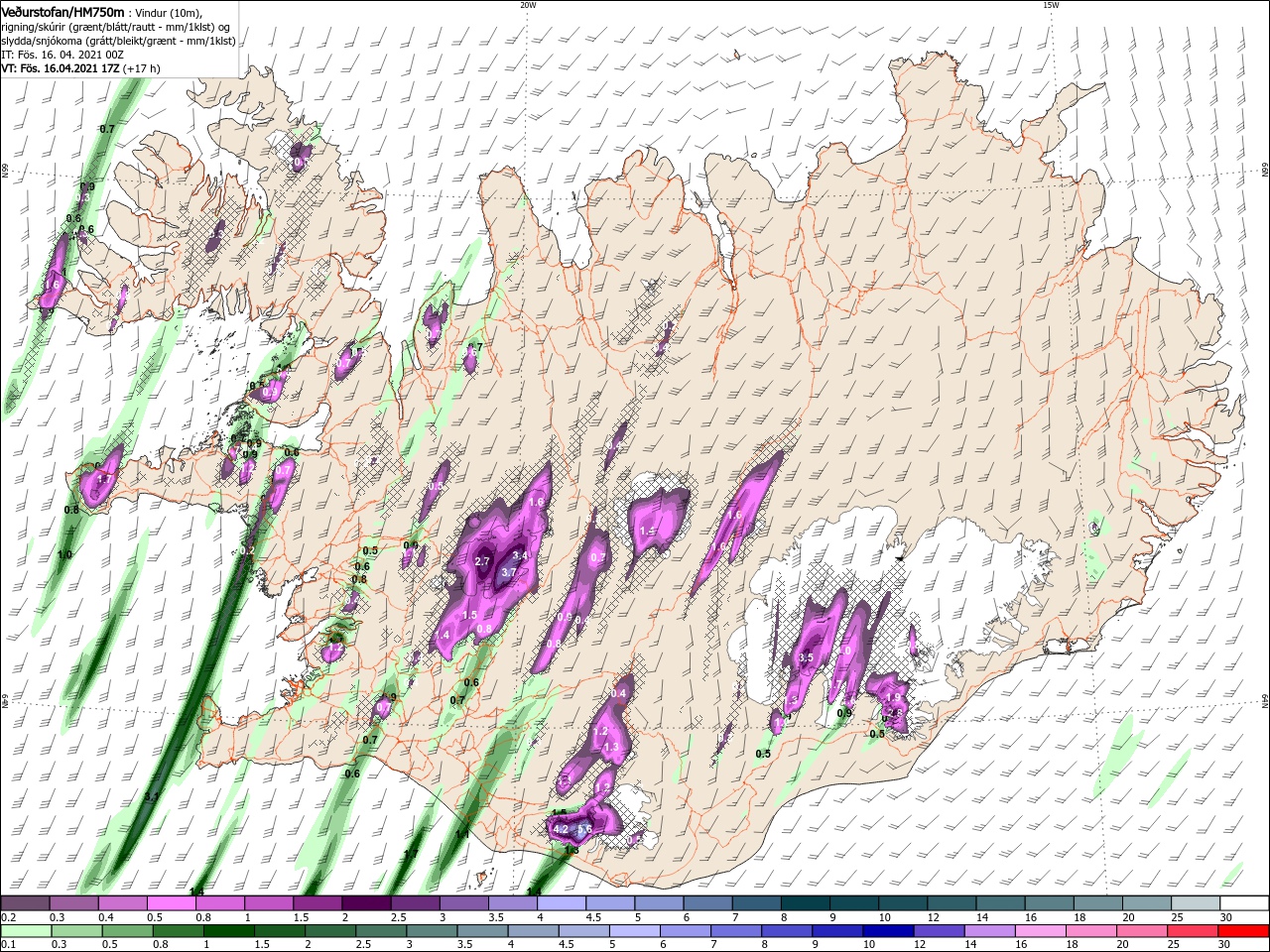Click the valid time line 'VT: Fös. 16.04.2021 17Z (+17 h)'
Image resolution: width=1270 pixels, height=952 pixels.
[80, 68]
